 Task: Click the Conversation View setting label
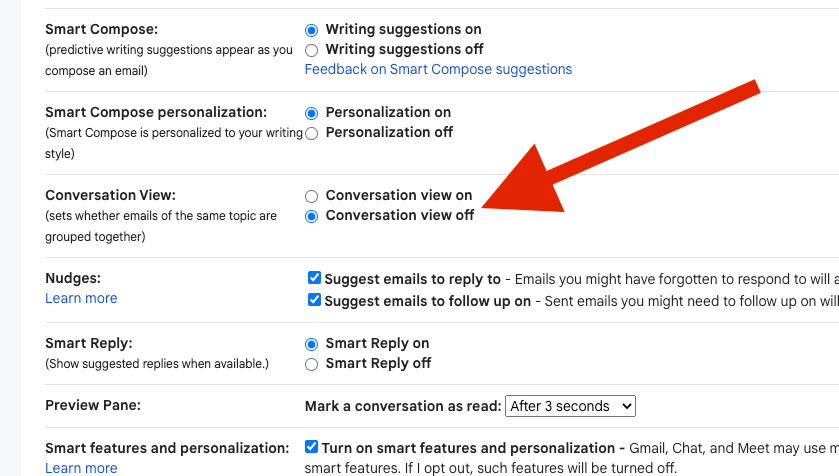[x=110, y=195]
